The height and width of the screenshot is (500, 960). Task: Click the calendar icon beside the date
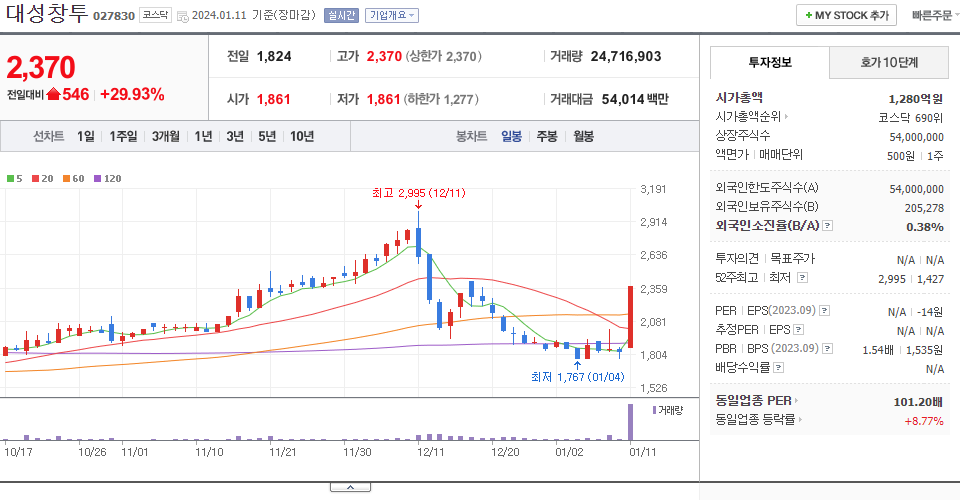182,17
